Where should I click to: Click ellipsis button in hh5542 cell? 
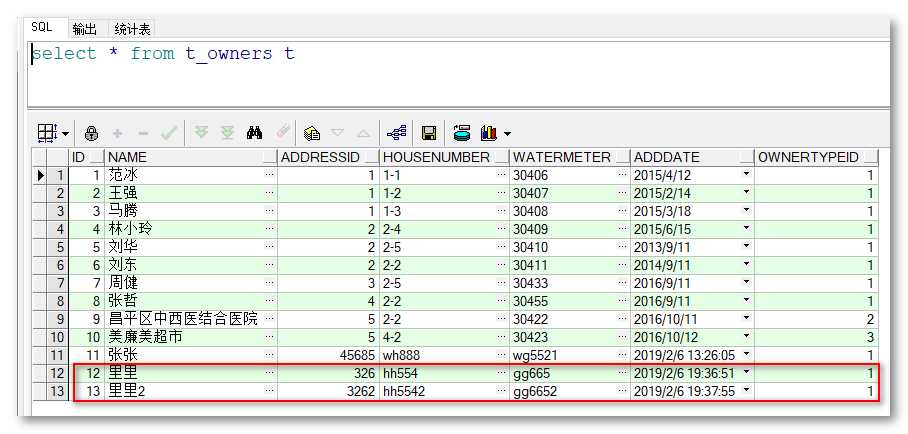501,390
